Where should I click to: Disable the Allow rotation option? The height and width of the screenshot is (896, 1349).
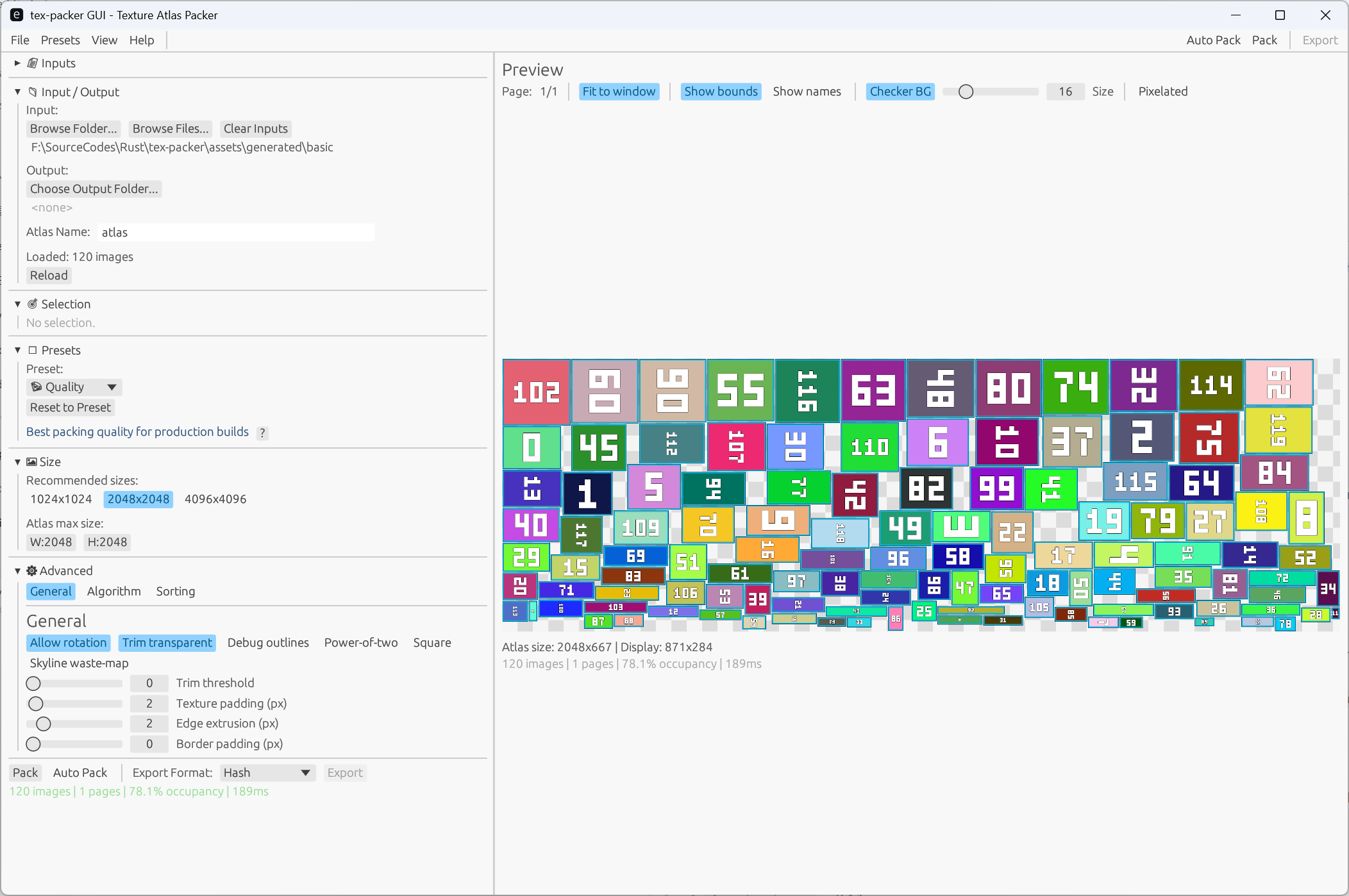tap(68, 642)
